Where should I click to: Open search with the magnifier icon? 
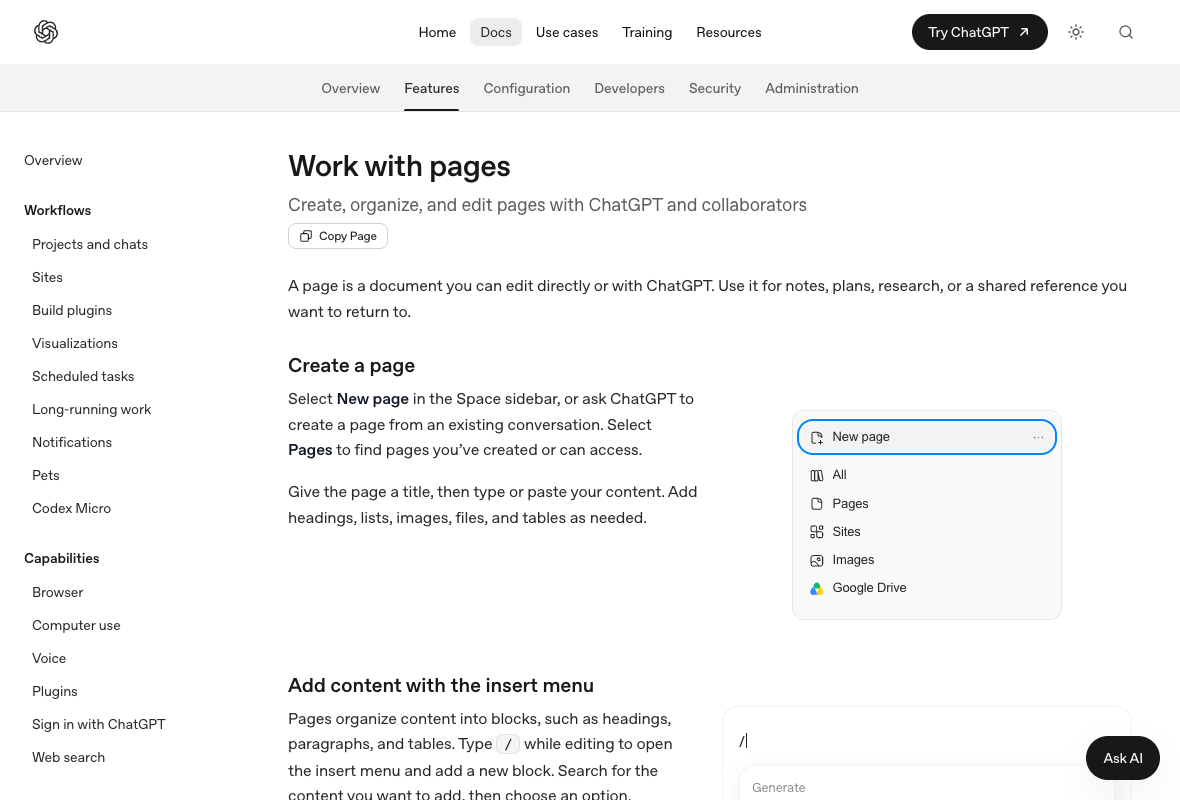(x=1126, y=32)
